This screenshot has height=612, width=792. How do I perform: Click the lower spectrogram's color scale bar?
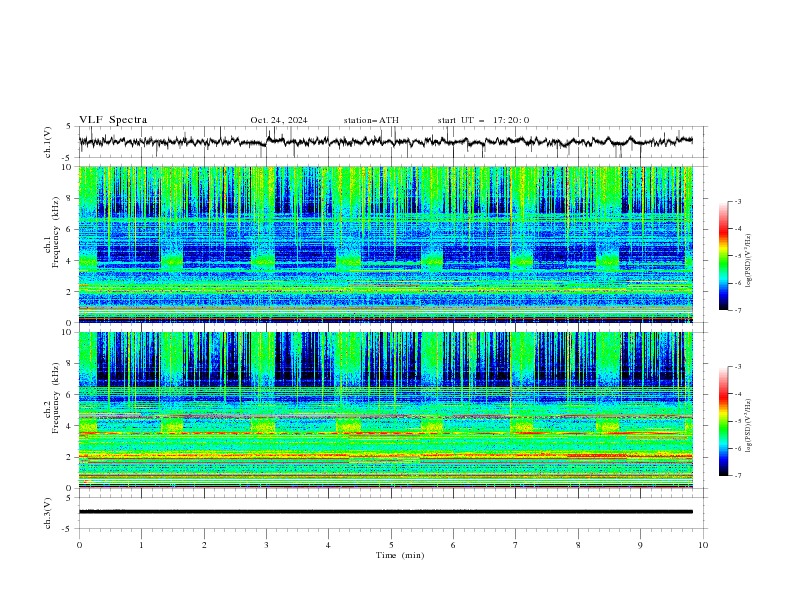pyautogui.click(x=723, y=421)
